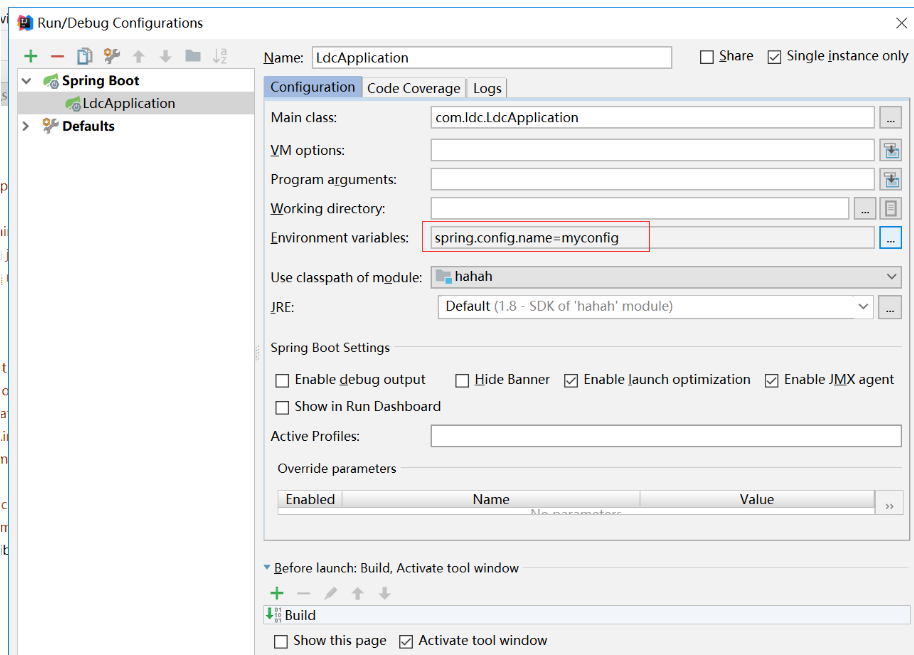The width and height of the screenshot is (914, 655).
Task: Click the Name column header in override parameters
Action: pyautogui.click(x=491, y=499)
